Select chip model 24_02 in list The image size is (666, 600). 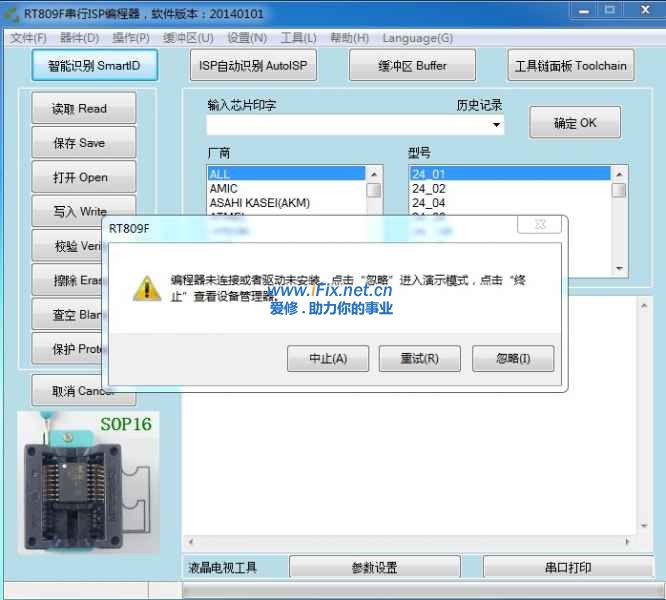pos(429,188)
